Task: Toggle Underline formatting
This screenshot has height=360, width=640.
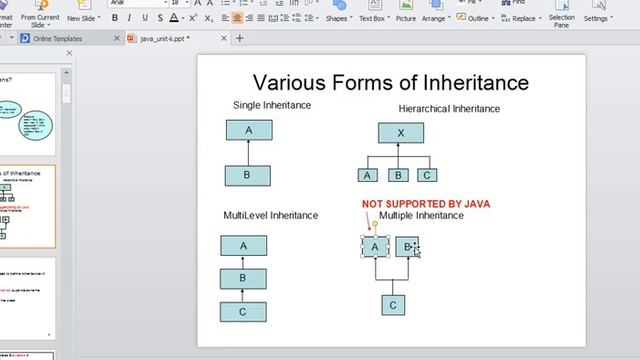Action: tap(144, 18)
